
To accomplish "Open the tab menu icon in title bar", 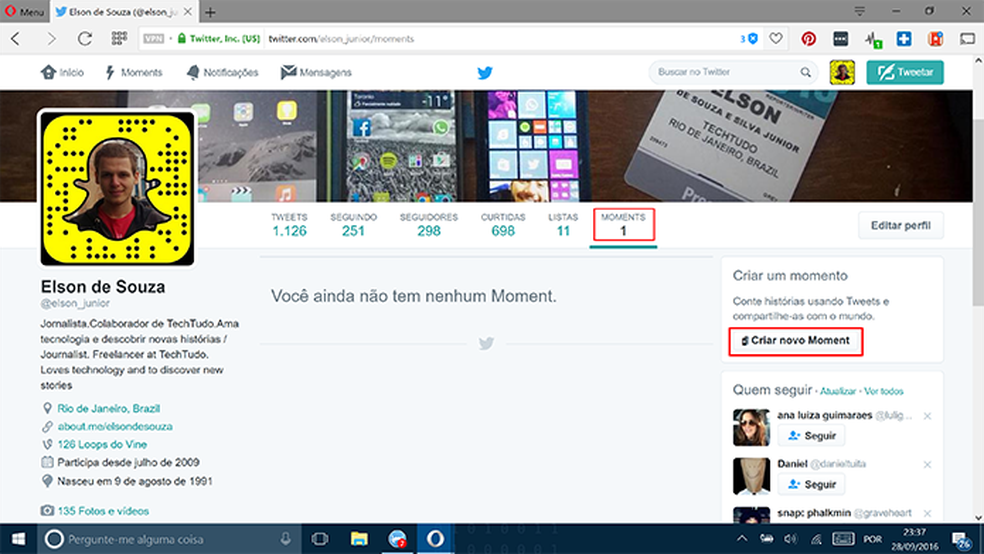I will (860, 11).
